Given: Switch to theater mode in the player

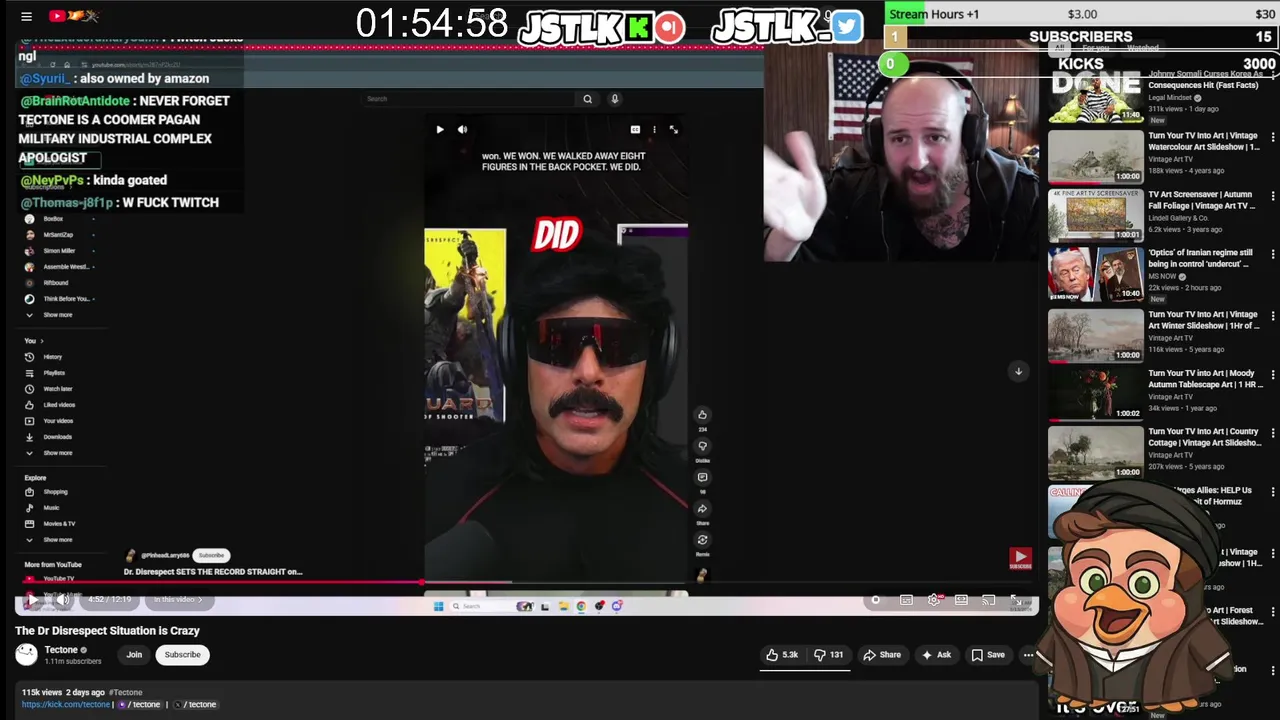Looking at the screenshot, I should pos(961,600).
